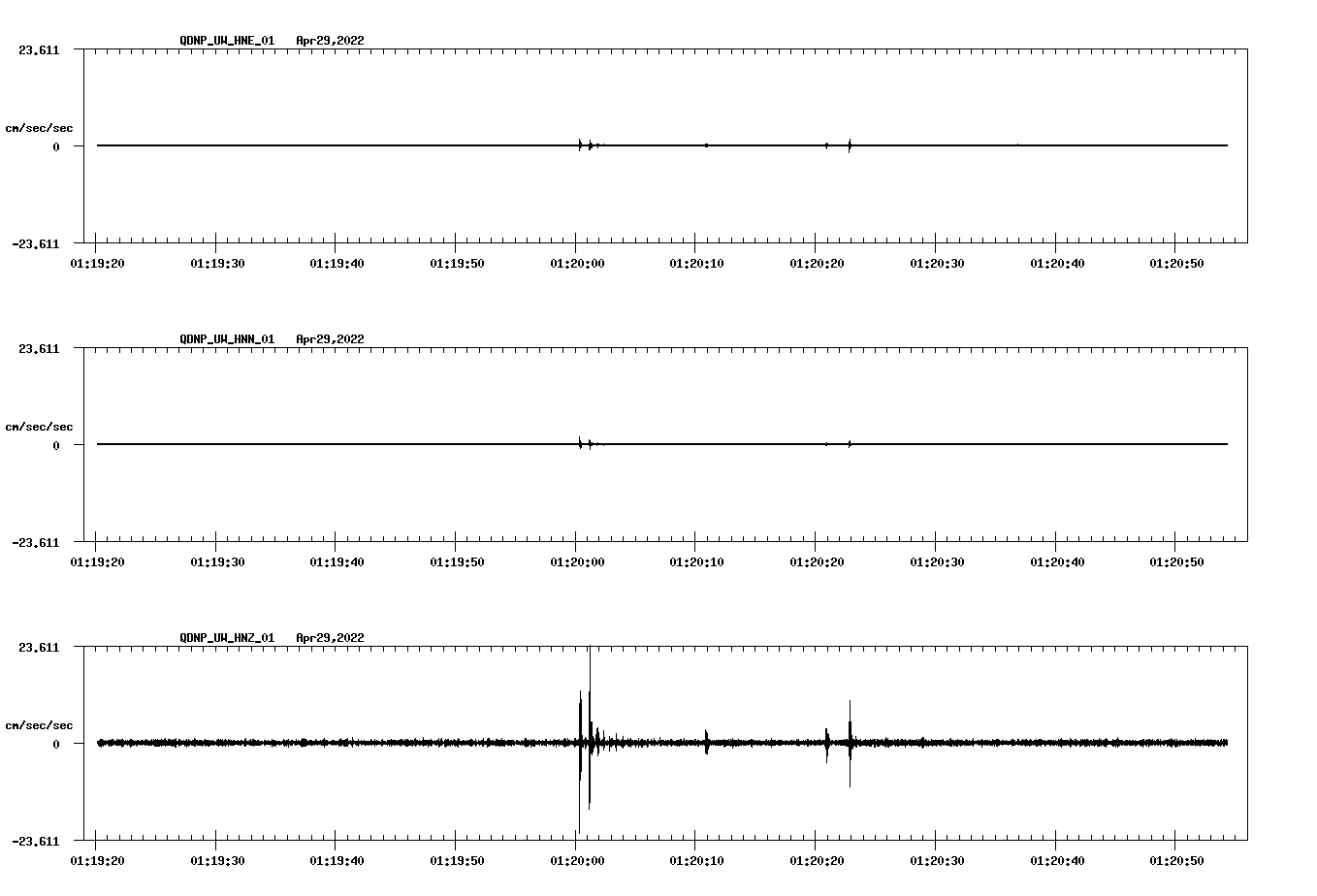The image size is (1317, 896).
Task: Click the -23.611 lower limit on HNN plot
Action: tap(35, 542)
